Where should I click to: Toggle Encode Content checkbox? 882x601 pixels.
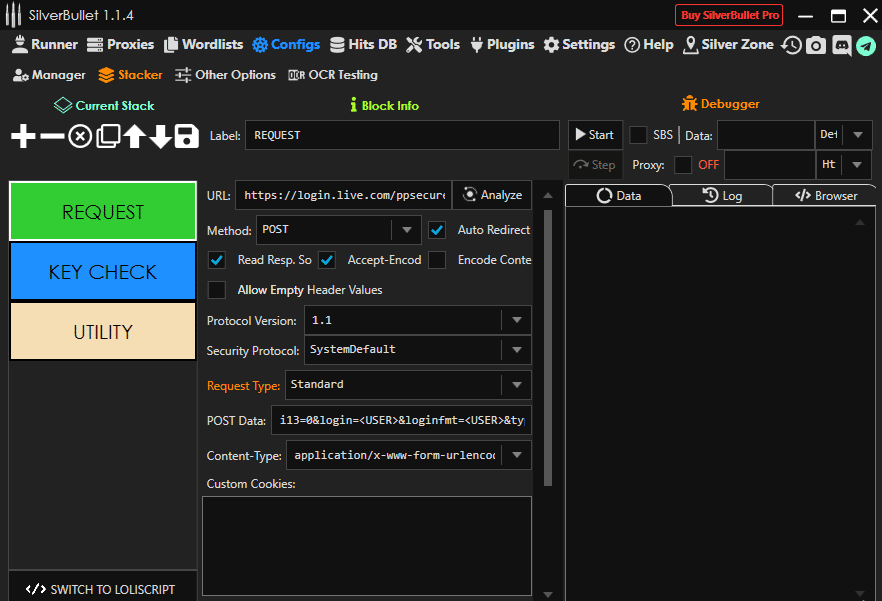437,260
